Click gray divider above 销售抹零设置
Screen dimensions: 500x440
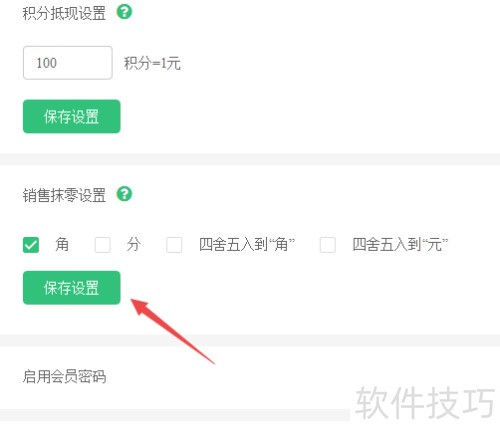250,159
